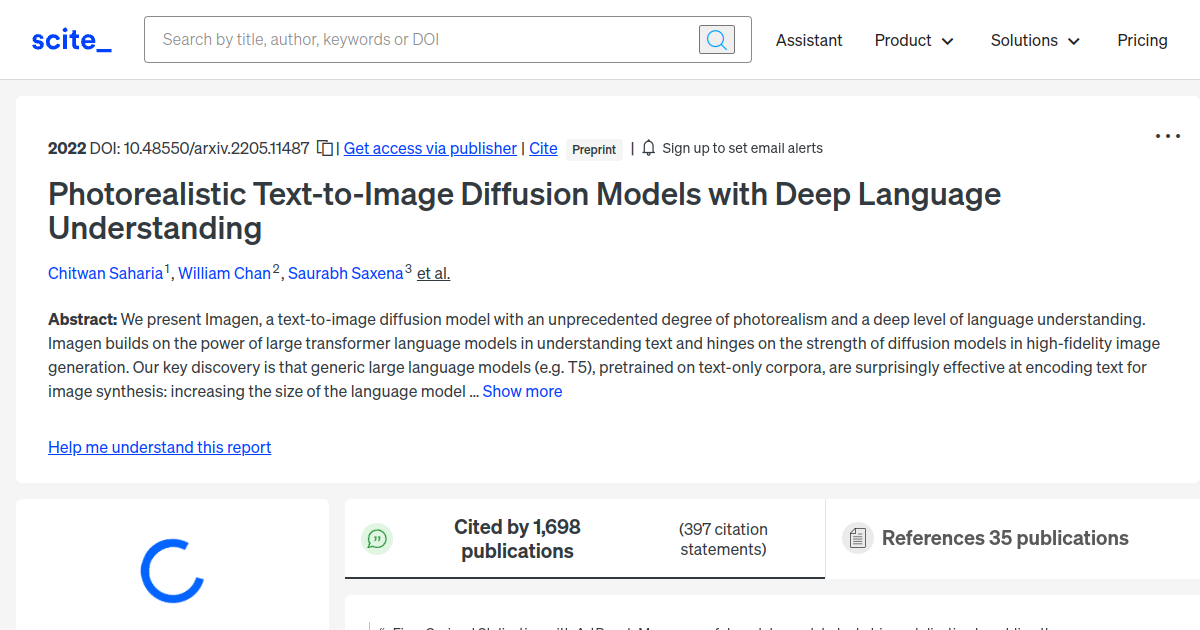Expand the truncated abstract with Show more
This screenshot has height=630, width=1200.
point(522,391)
